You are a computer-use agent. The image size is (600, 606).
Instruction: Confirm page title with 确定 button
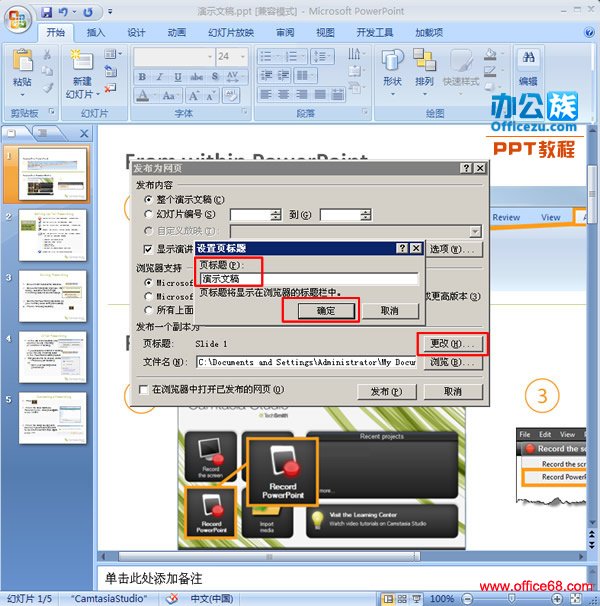coord(326,311)
